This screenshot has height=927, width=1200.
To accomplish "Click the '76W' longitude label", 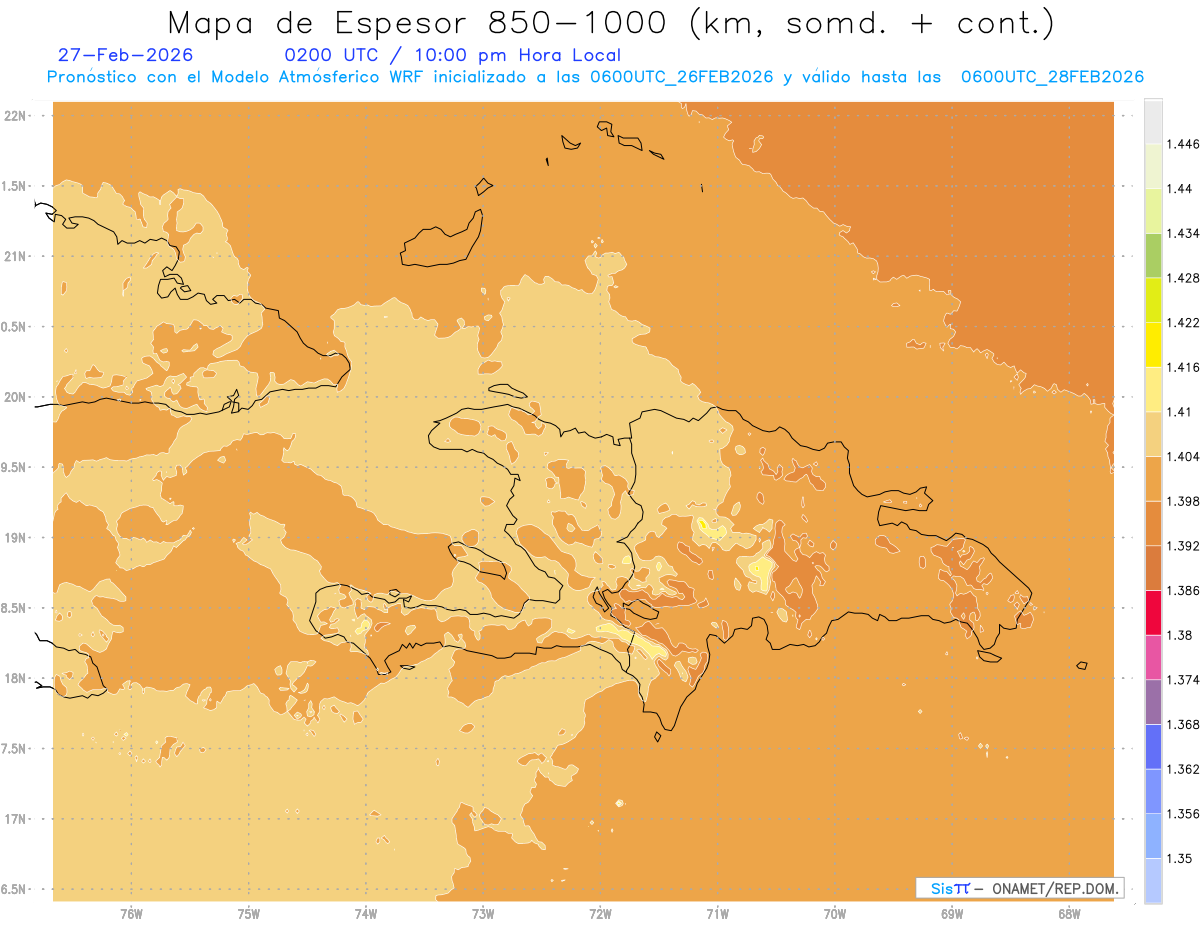I will pos(131,913).
